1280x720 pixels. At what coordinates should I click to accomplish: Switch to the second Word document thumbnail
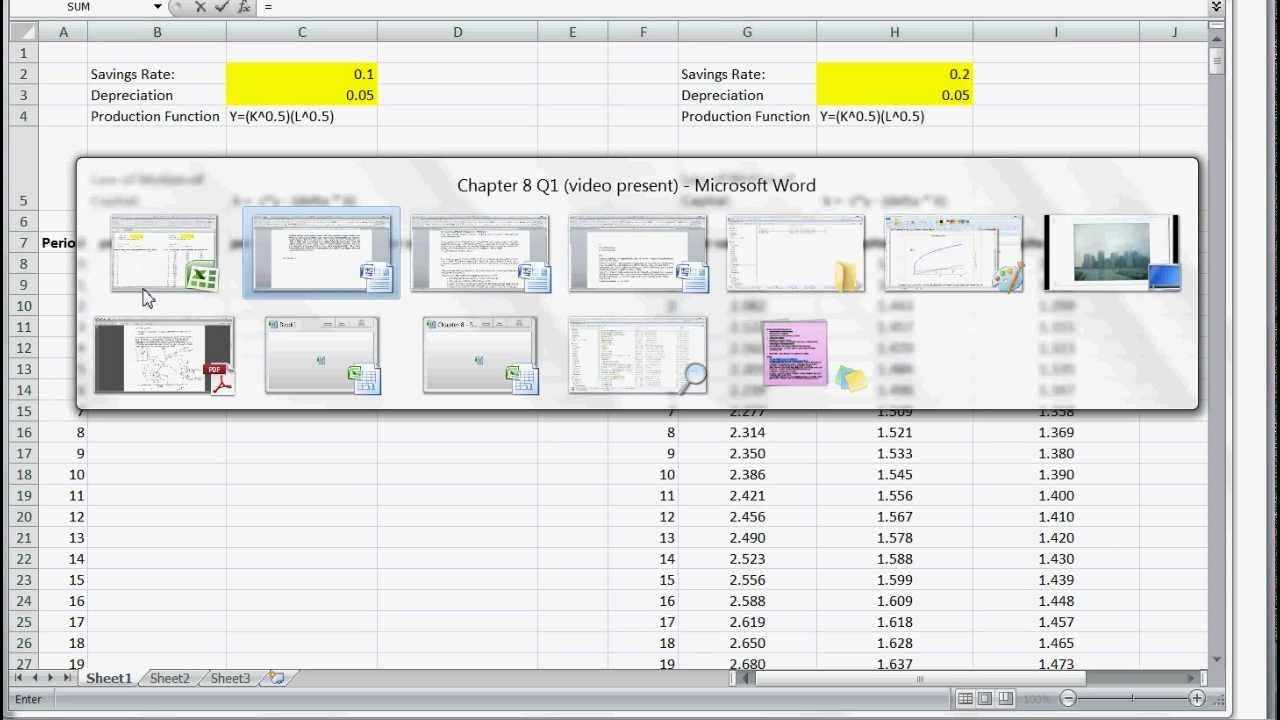point(480,253)
